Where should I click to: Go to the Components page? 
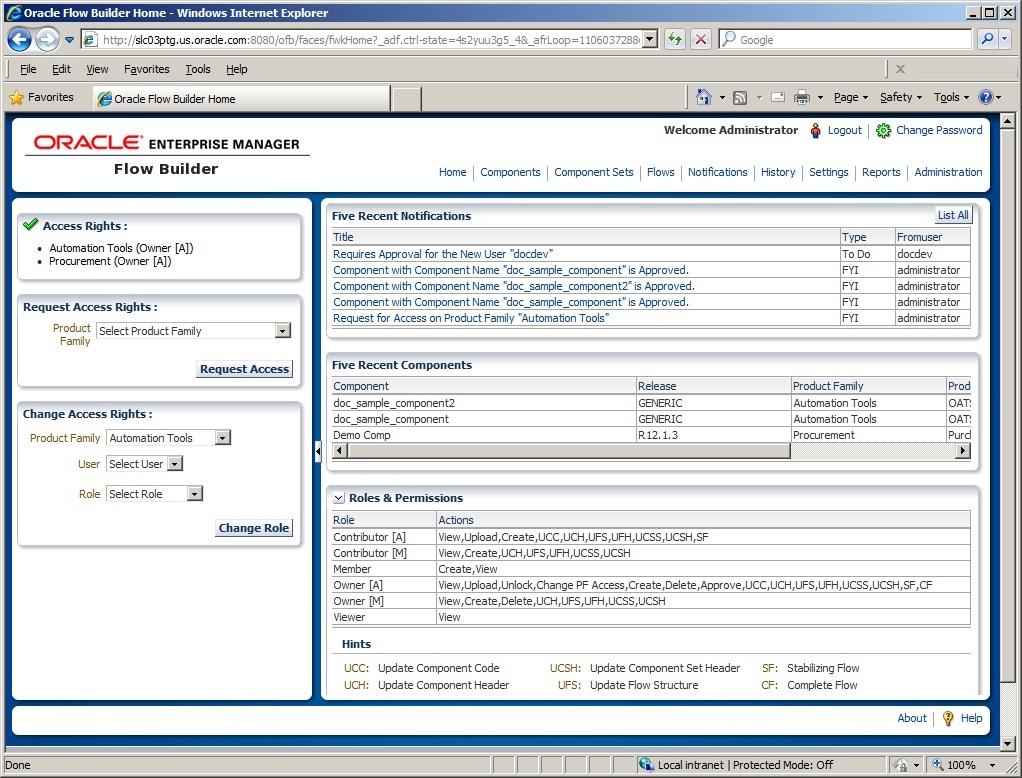coord(510,172)
